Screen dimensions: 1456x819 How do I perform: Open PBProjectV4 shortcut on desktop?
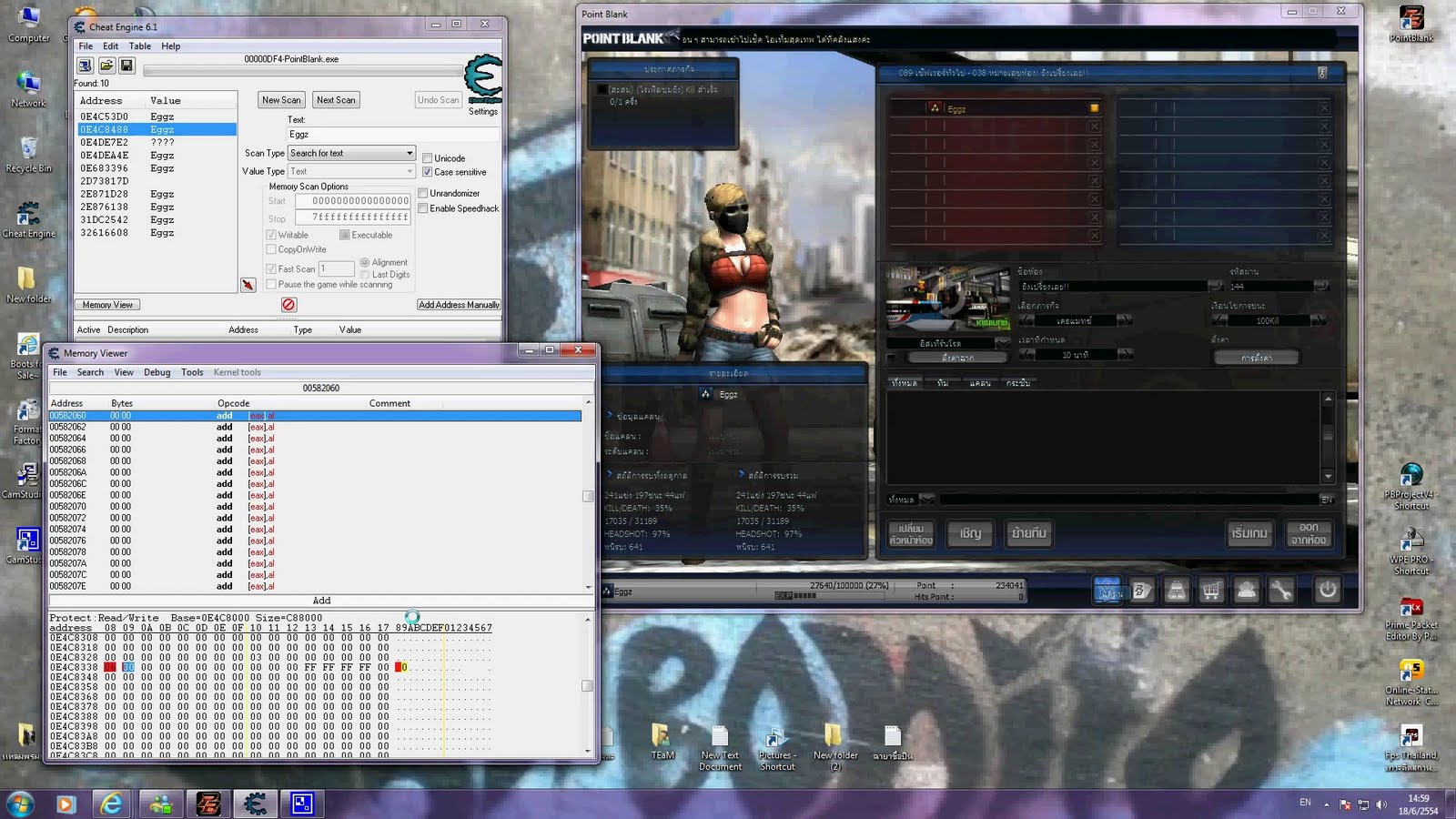[1411, 485]
